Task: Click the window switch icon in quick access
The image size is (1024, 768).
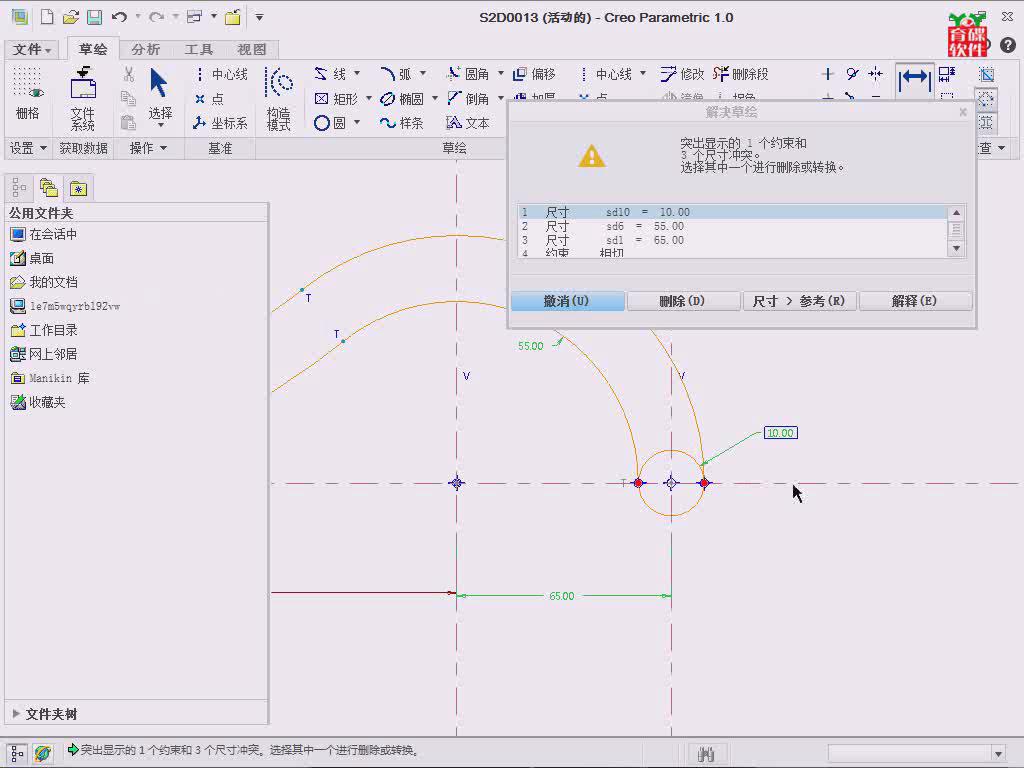Action: [x=194, y=17]
